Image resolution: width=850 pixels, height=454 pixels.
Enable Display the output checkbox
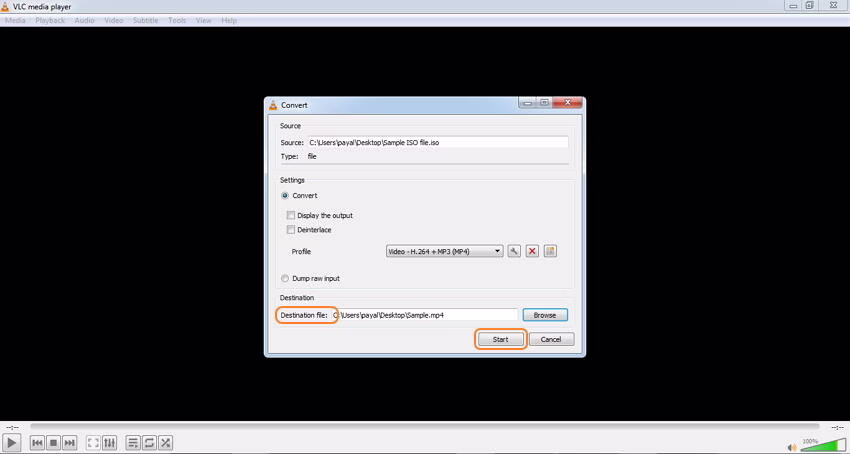(291, 215)
